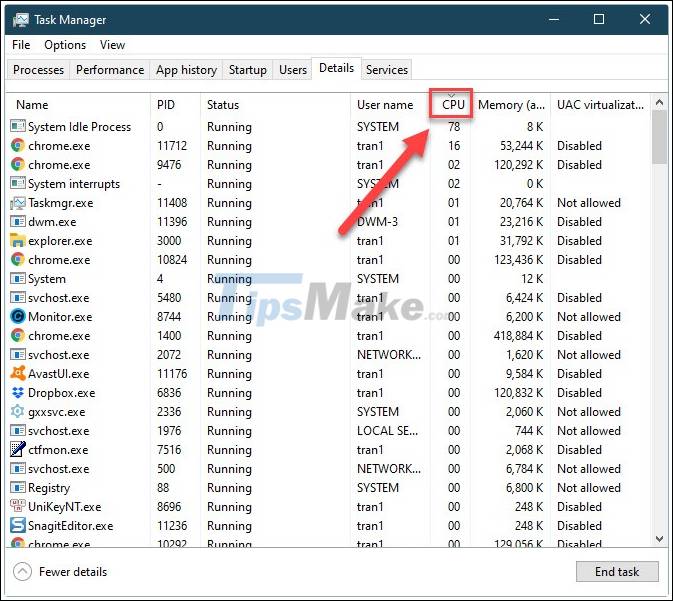Sort by the PID column header
The height and width of the screenshot is (601, 673).
(175, 105)
